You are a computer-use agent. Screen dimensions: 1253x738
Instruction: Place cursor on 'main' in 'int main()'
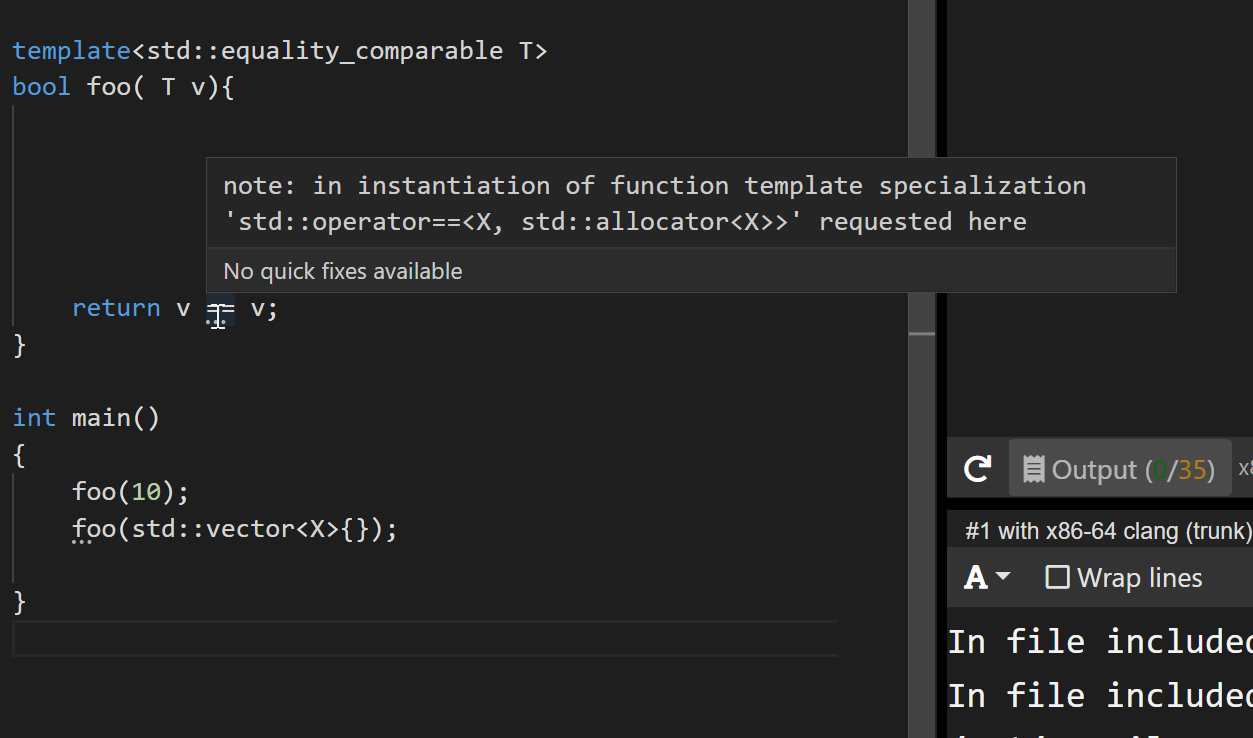click(x=101, y=417)
